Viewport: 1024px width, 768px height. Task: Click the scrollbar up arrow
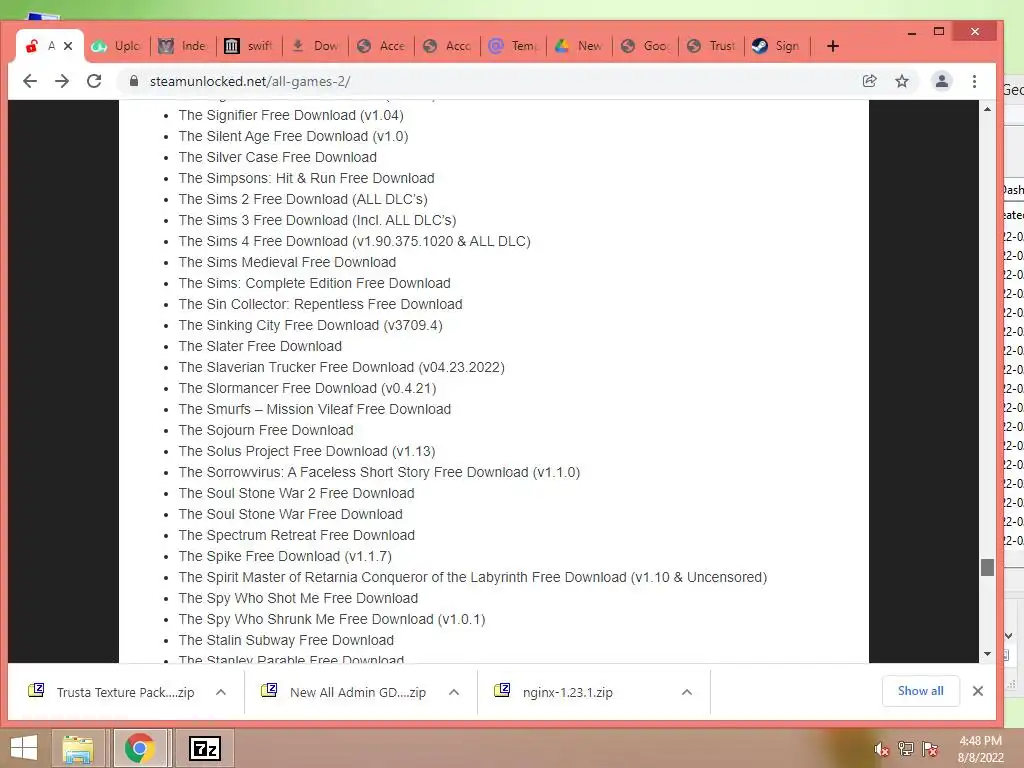coord(987,109)
